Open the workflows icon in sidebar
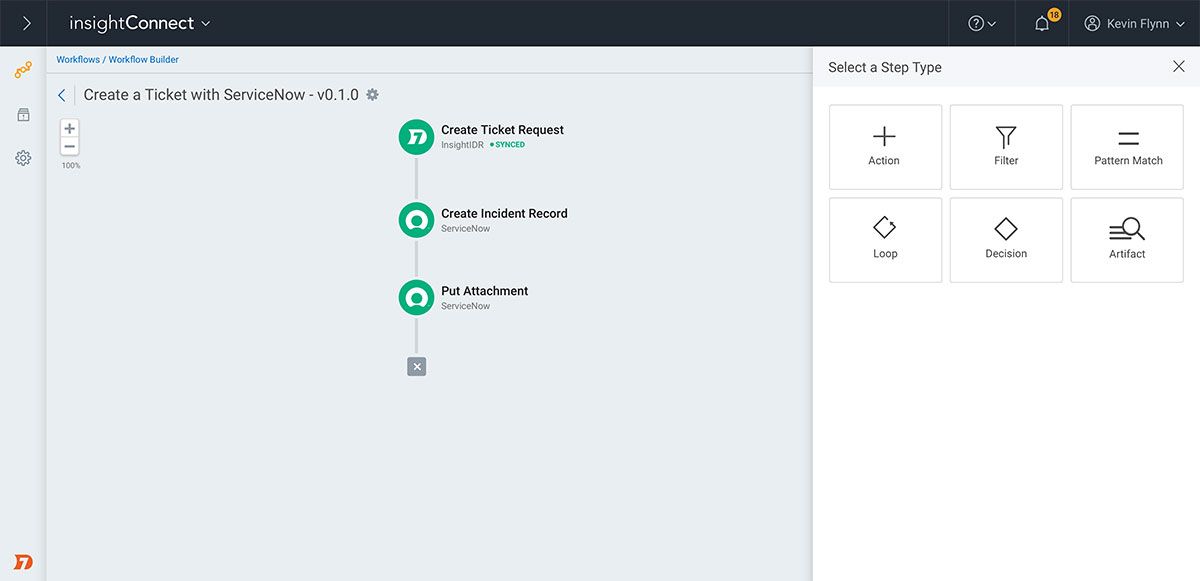Viewport: 1200px width, 581px height. pyautogui.click(x=23, y=70)
